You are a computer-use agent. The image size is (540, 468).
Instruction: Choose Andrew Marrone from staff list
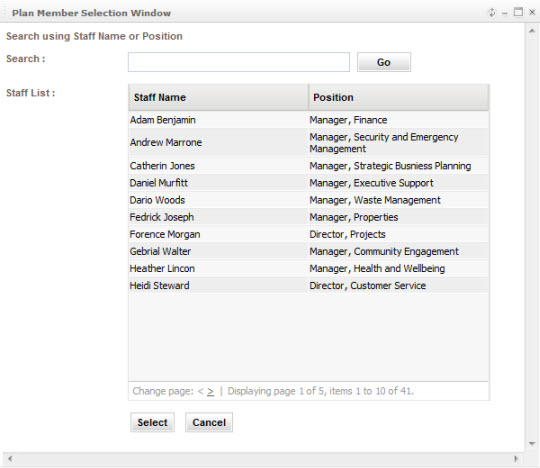coord(309,143)
